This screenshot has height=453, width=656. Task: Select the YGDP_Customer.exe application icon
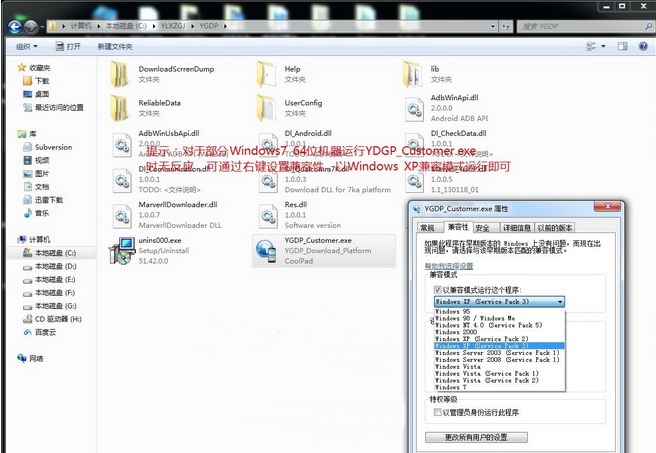point(266,251)
